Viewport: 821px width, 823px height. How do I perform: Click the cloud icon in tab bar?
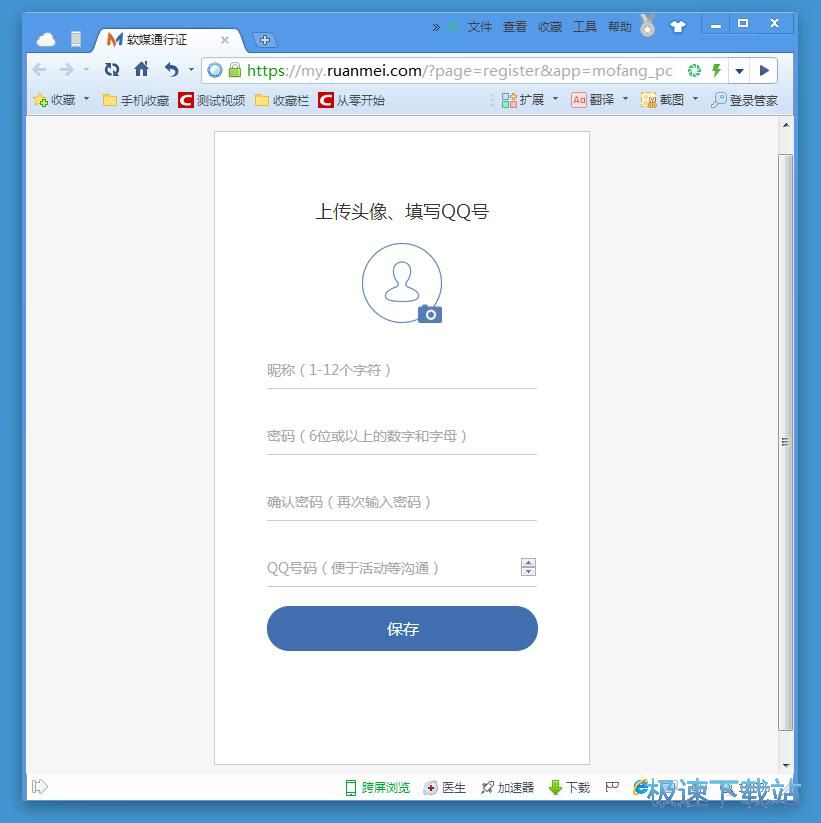tap(46, 39)
